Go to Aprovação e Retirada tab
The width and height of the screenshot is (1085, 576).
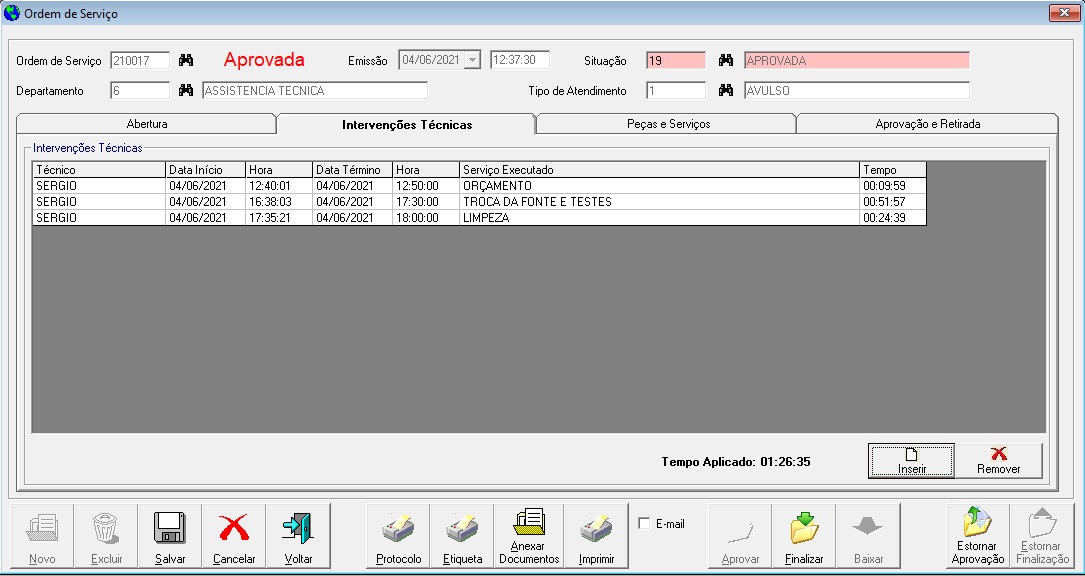coord(927,124)
